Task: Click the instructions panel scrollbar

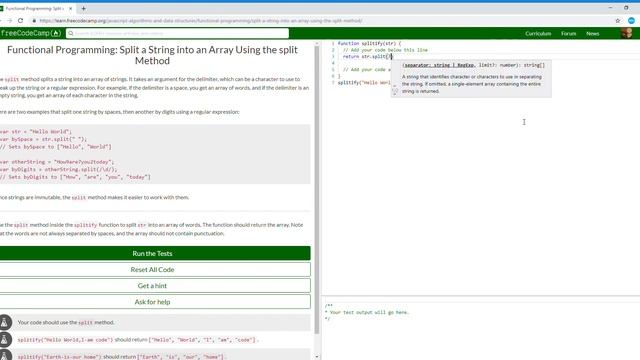Action: tap(317, 190)
